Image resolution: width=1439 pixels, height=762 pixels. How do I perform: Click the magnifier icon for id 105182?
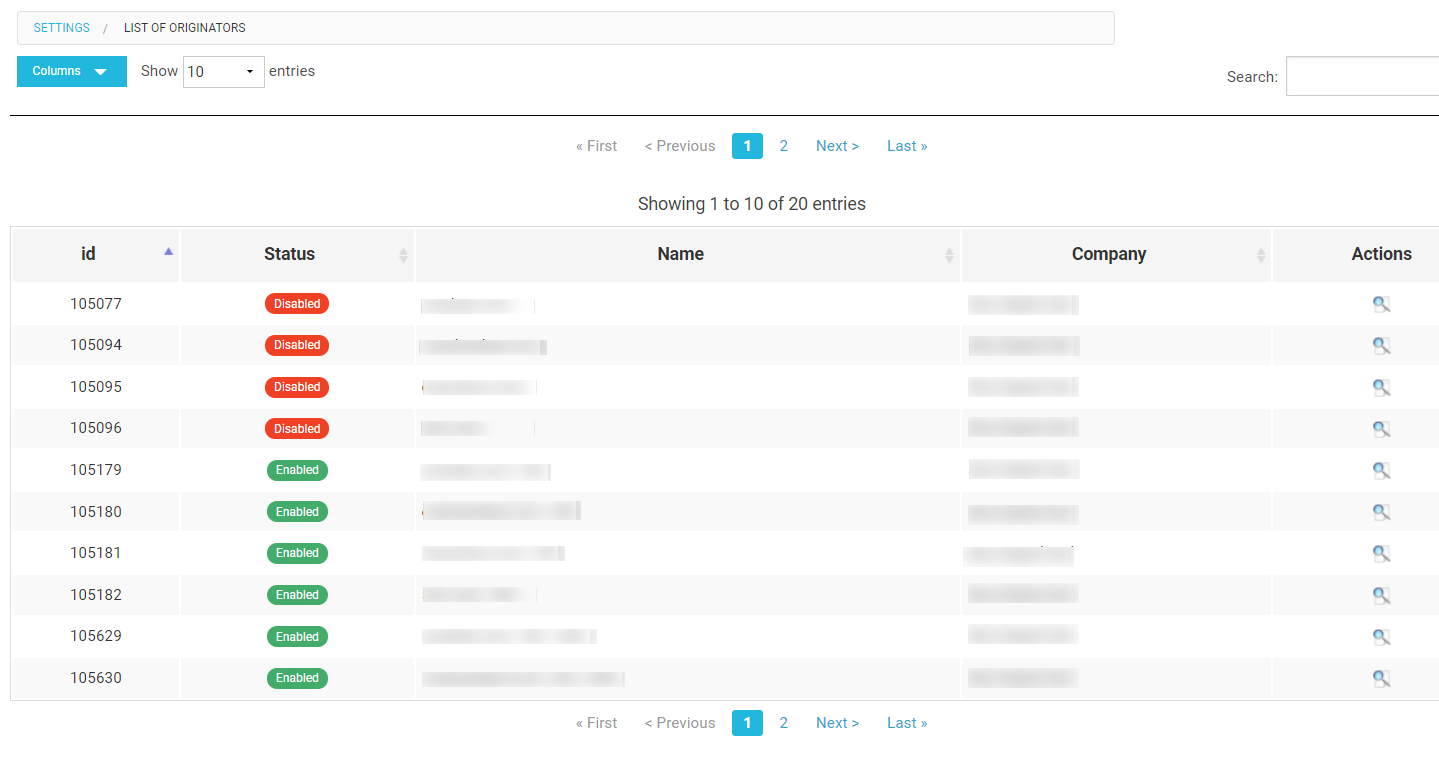(1381, 595)
